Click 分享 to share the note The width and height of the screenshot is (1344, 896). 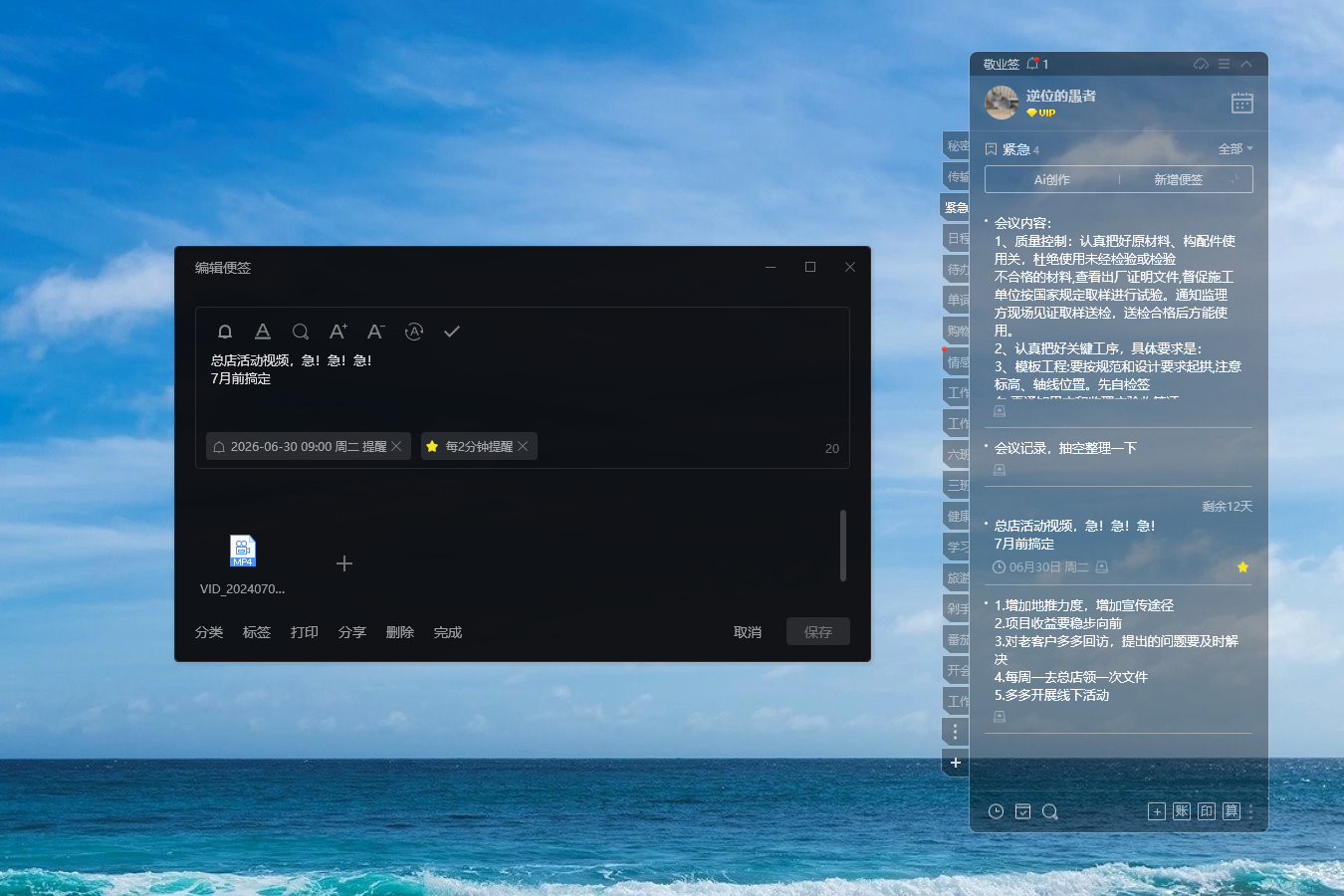tap(352, 632)
